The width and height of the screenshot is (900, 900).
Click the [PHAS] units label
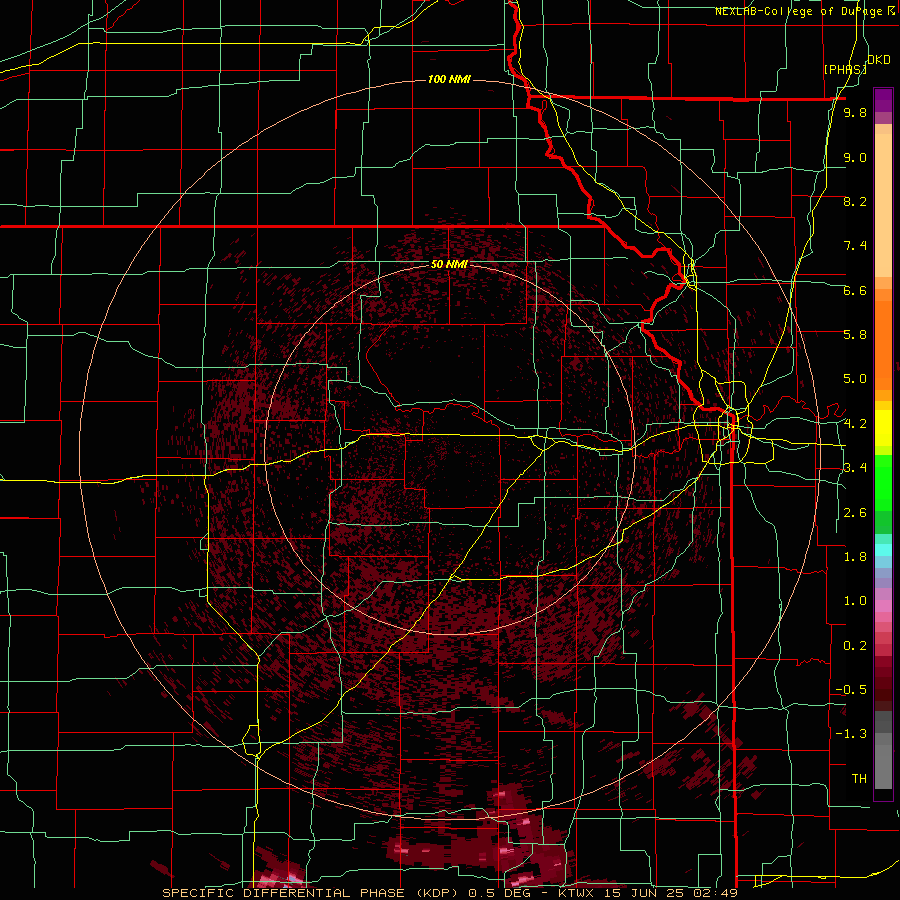[x=845, y=69]
